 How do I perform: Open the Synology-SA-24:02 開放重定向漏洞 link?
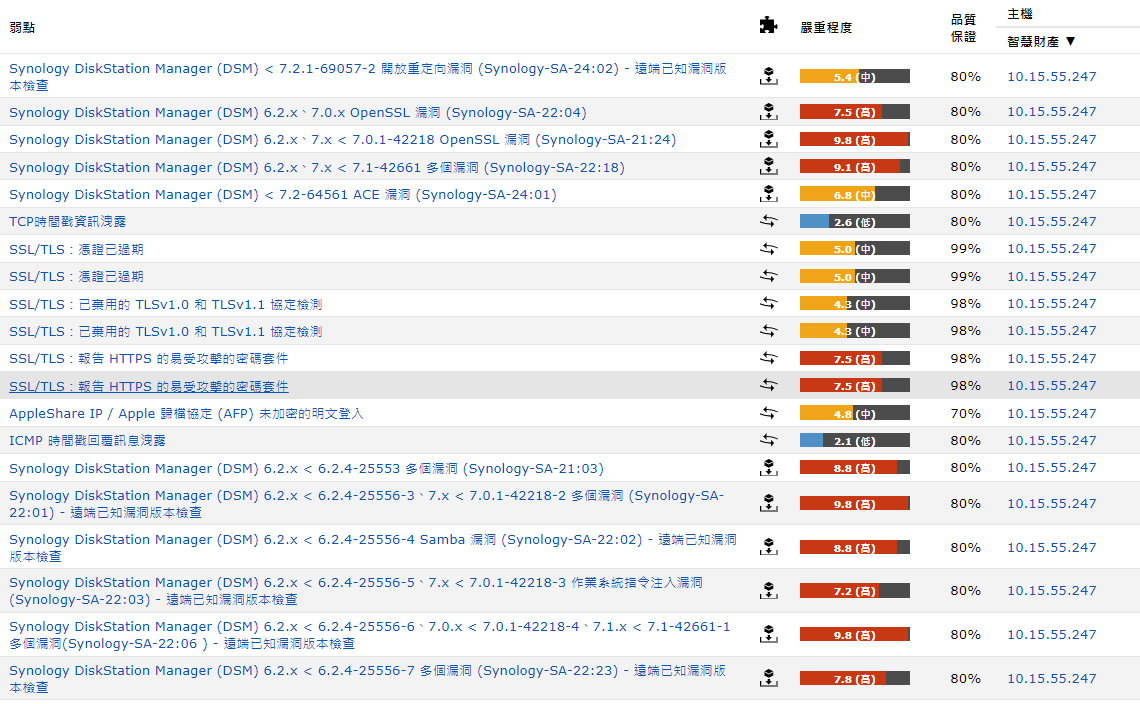pos(367,69)
